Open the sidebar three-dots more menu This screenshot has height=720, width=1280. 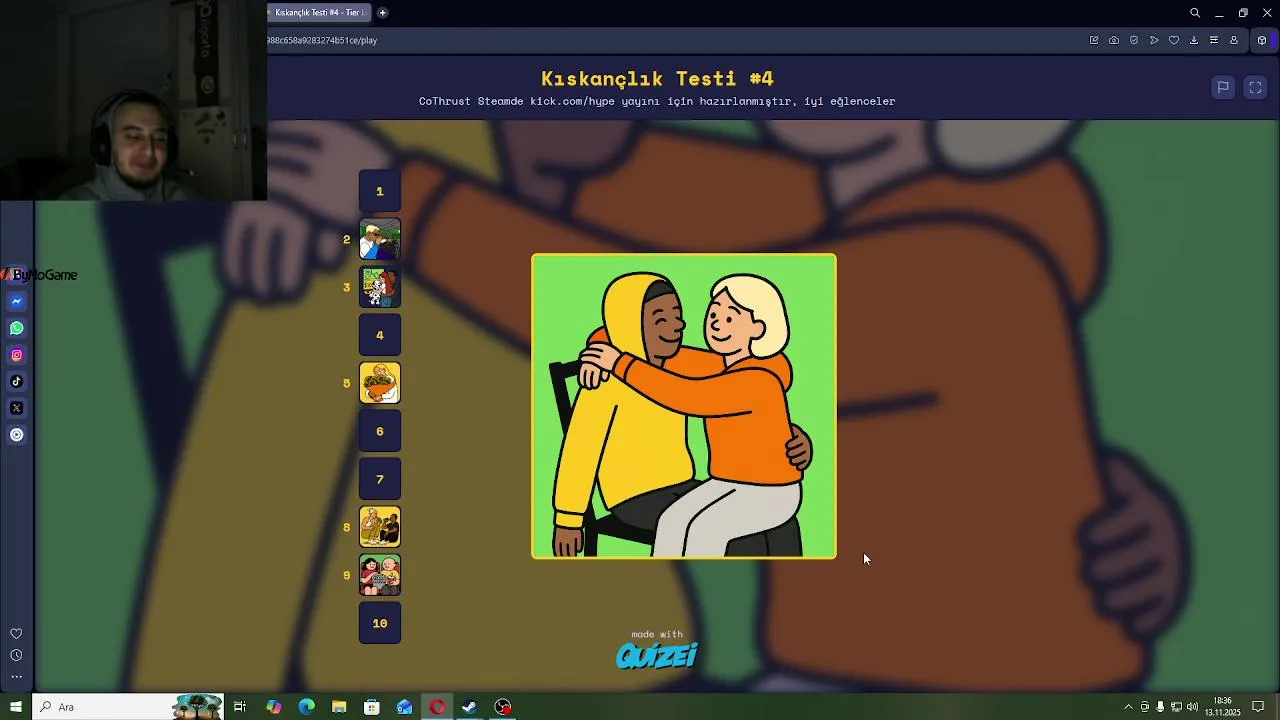coord(16,677)
